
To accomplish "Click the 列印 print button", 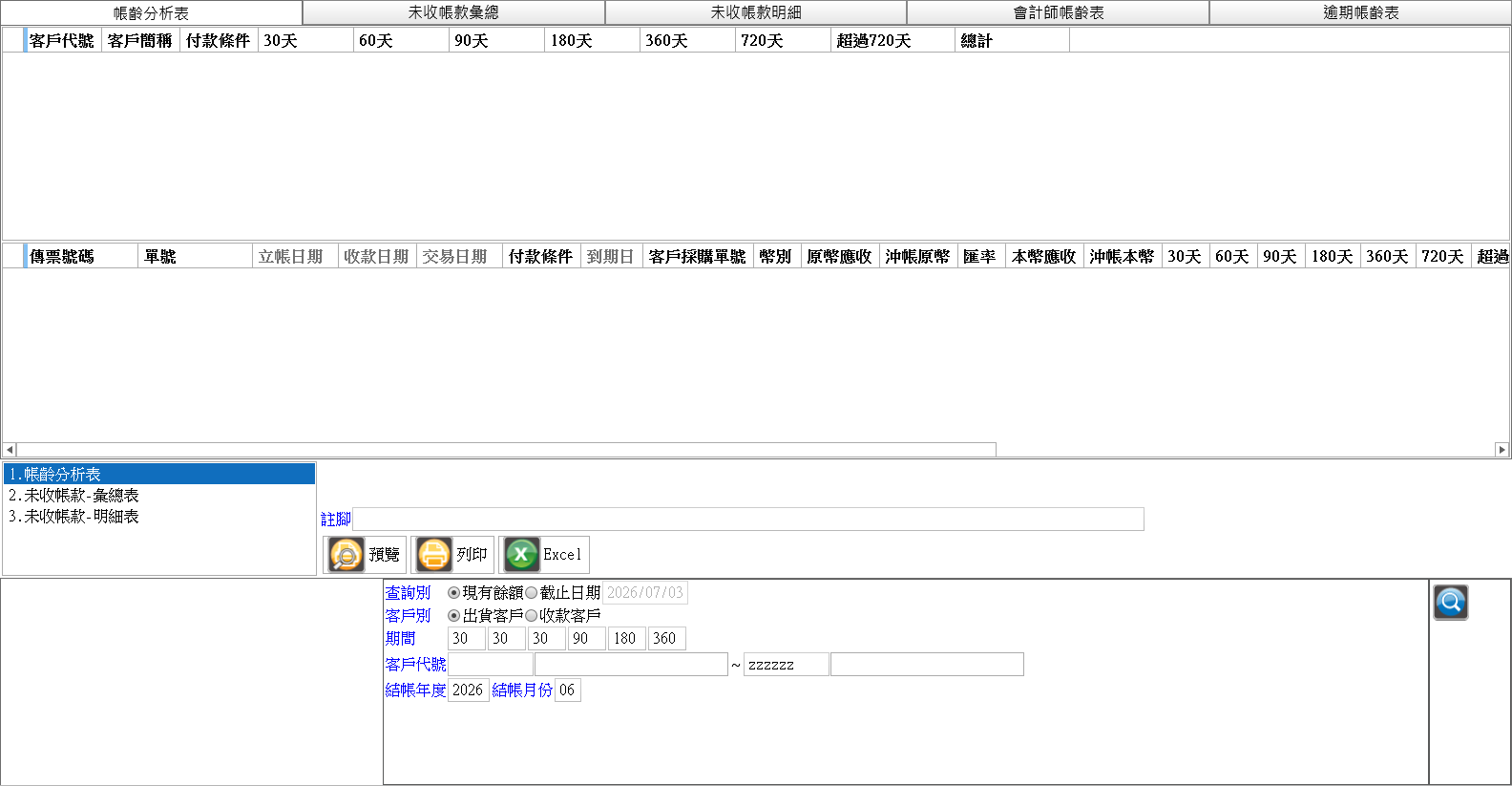I will (x=452, y=555).
